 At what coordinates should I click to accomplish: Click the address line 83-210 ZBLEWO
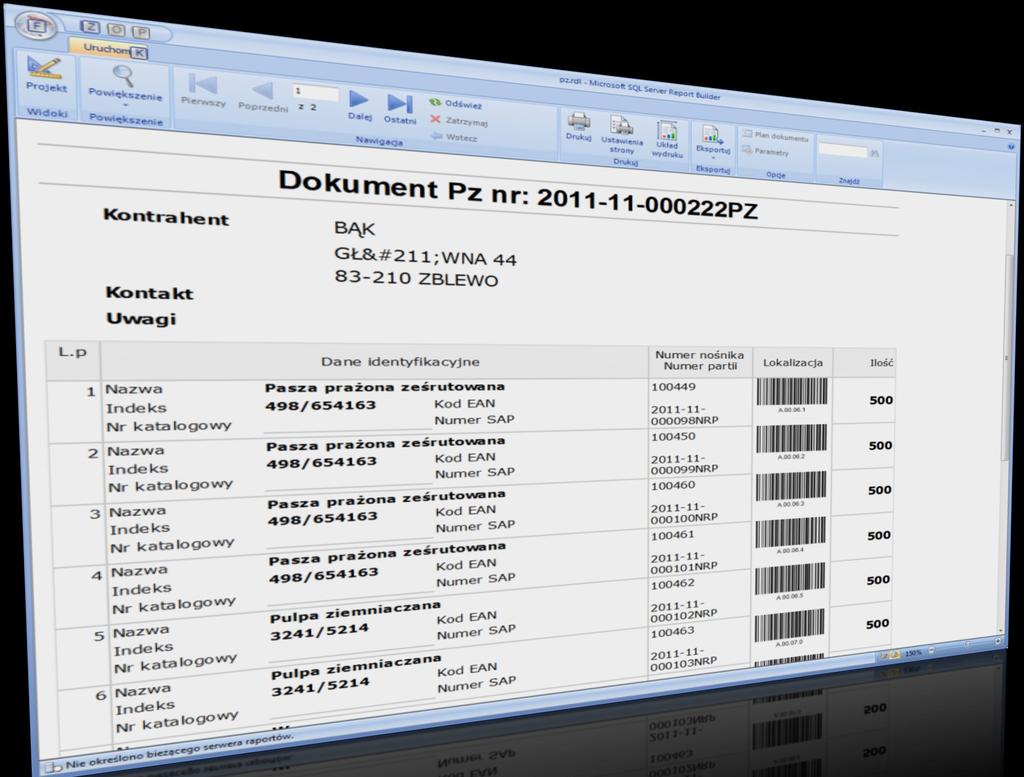[x=416, y=279]
